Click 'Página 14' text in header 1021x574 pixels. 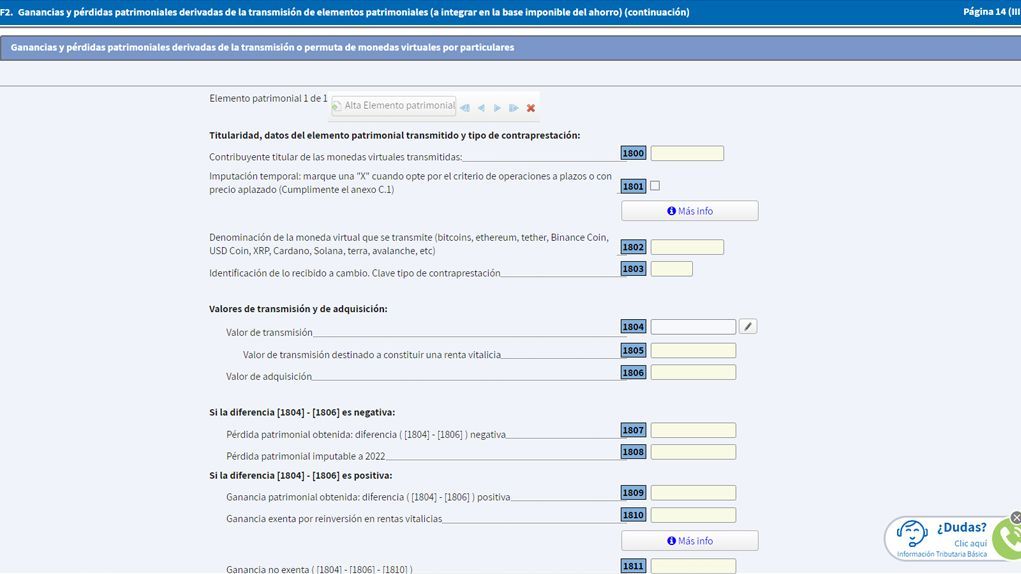(x=986, y=12)
